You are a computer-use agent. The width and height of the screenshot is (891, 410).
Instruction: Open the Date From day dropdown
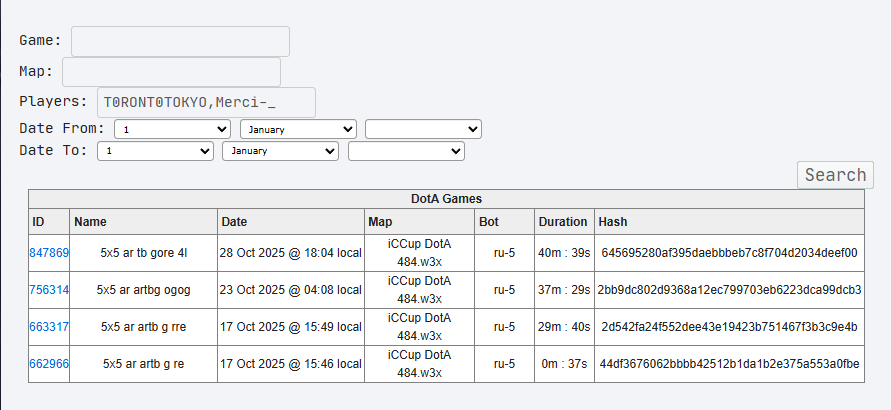pos(173,129)
